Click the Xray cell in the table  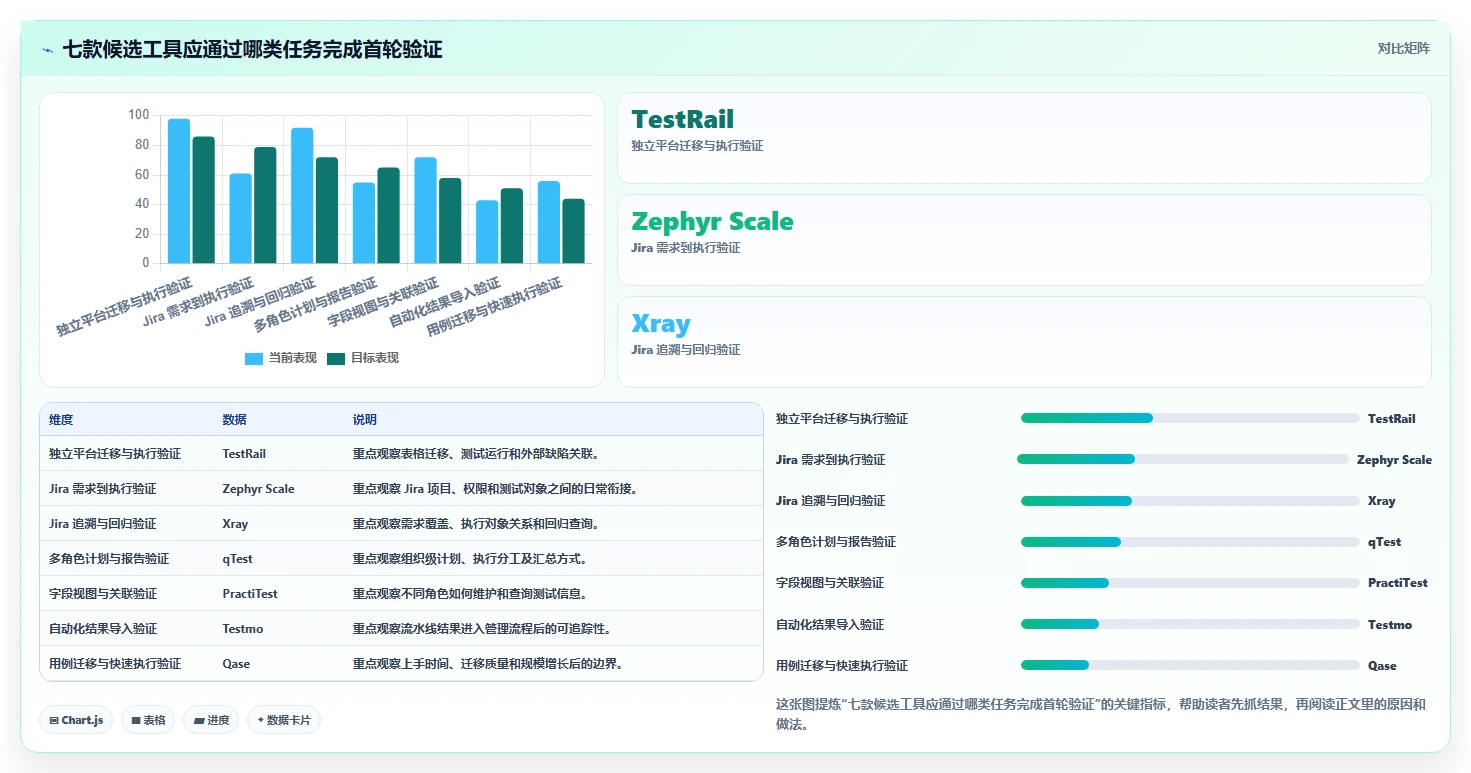235,524
